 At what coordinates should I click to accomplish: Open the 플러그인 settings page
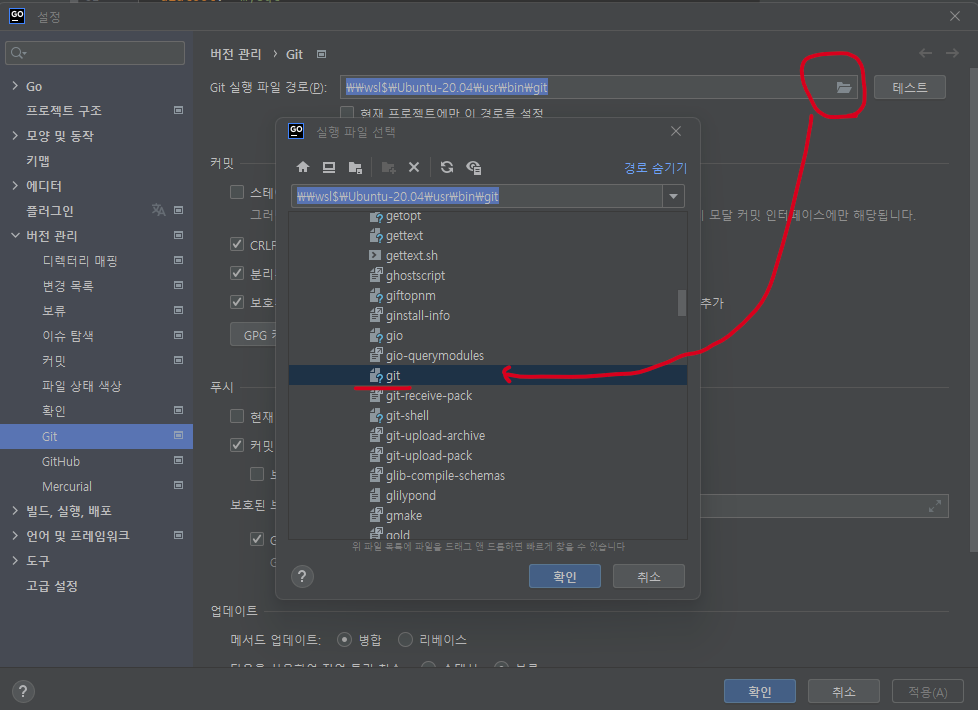tap(50, 211)
